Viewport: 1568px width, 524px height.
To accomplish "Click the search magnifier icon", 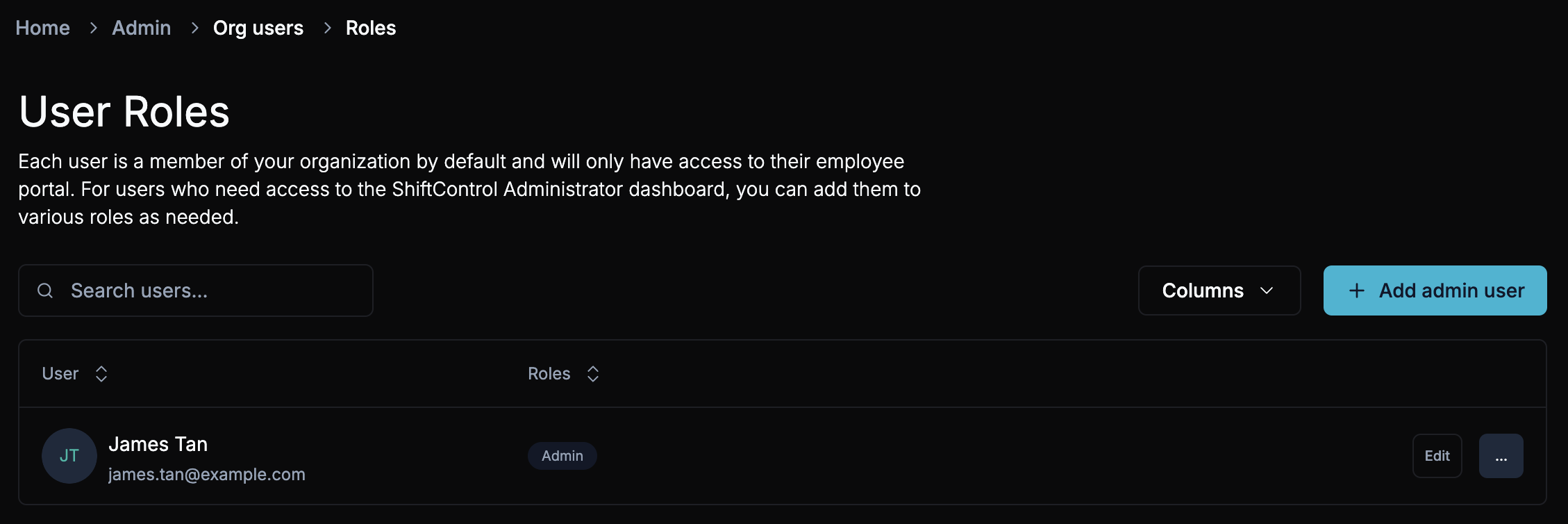I will [45, 290].
